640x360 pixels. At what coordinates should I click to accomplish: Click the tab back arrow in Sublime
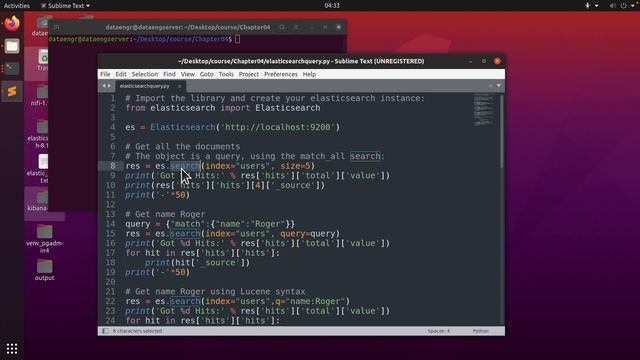click(104, 86)
